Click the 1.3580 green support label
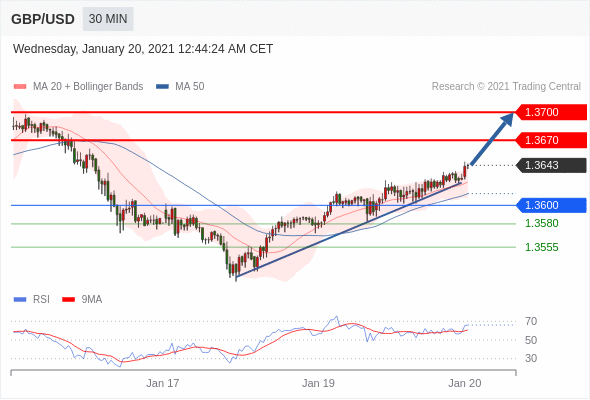The width and height of the screenshot is (590, 400). pos(541,224)
